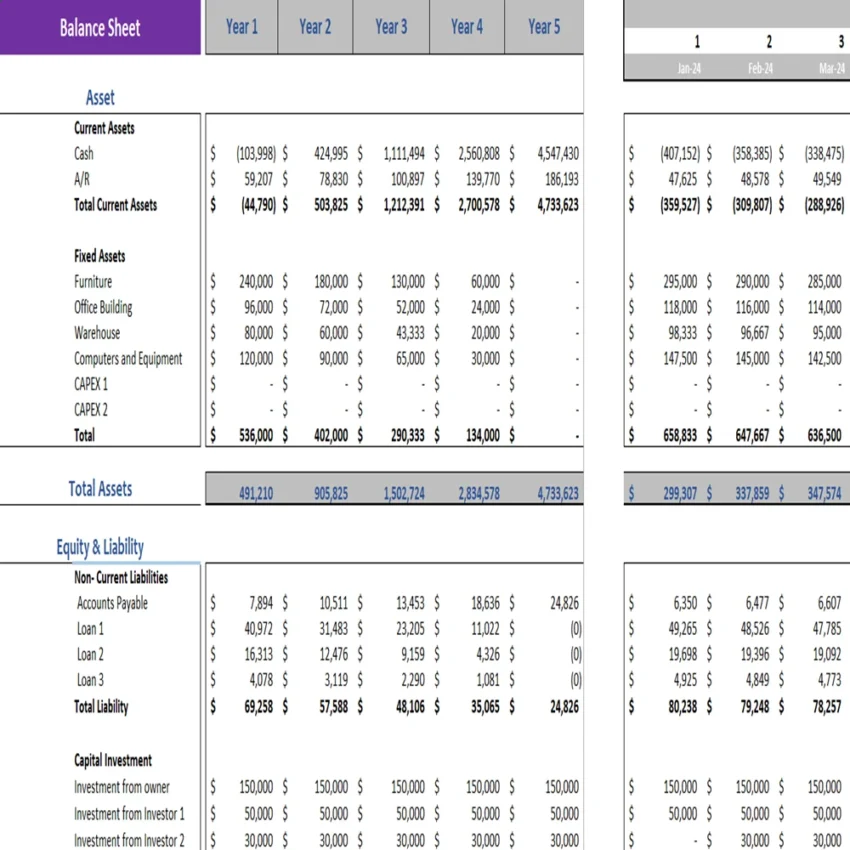Select the Total Assets row label
This screenshot has height=850, width=850.
pos(99,489)
